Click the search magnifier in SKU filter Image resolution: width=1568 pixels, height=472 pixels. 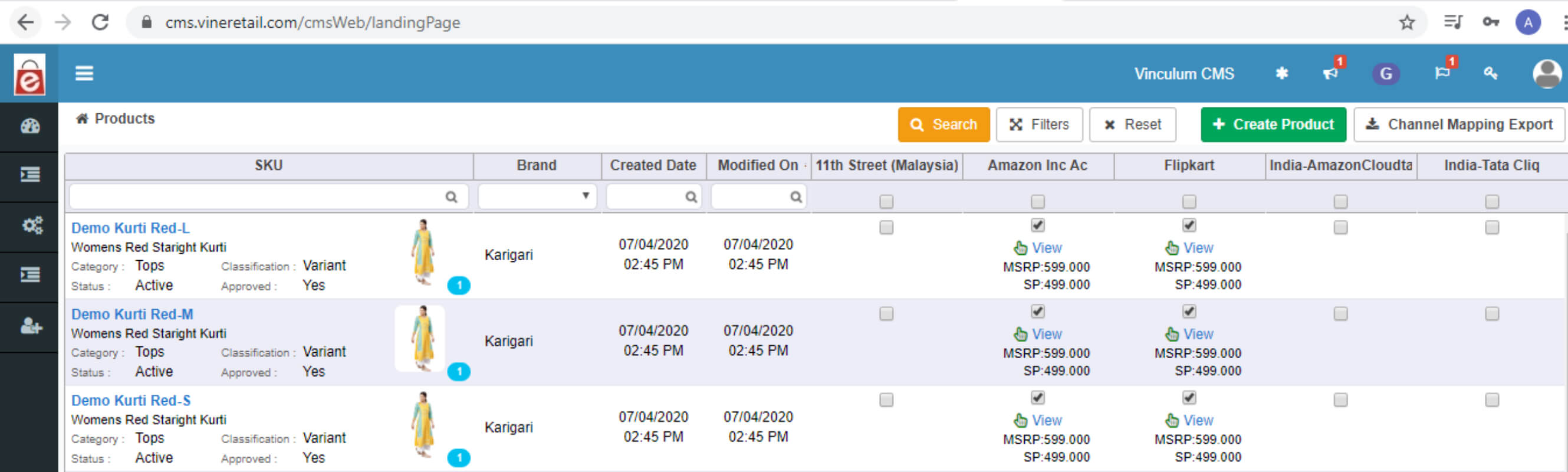451,196
